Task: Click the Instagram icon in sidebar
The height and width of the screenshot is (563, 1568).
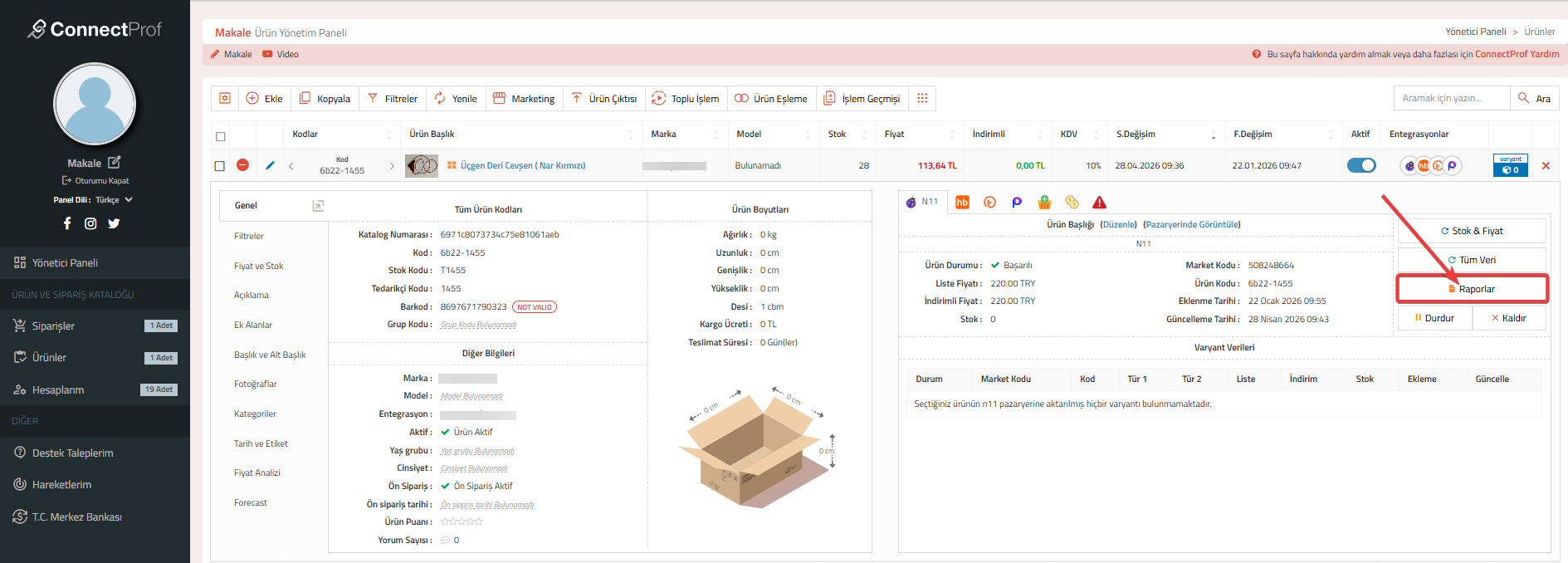Action: [90, 223]
